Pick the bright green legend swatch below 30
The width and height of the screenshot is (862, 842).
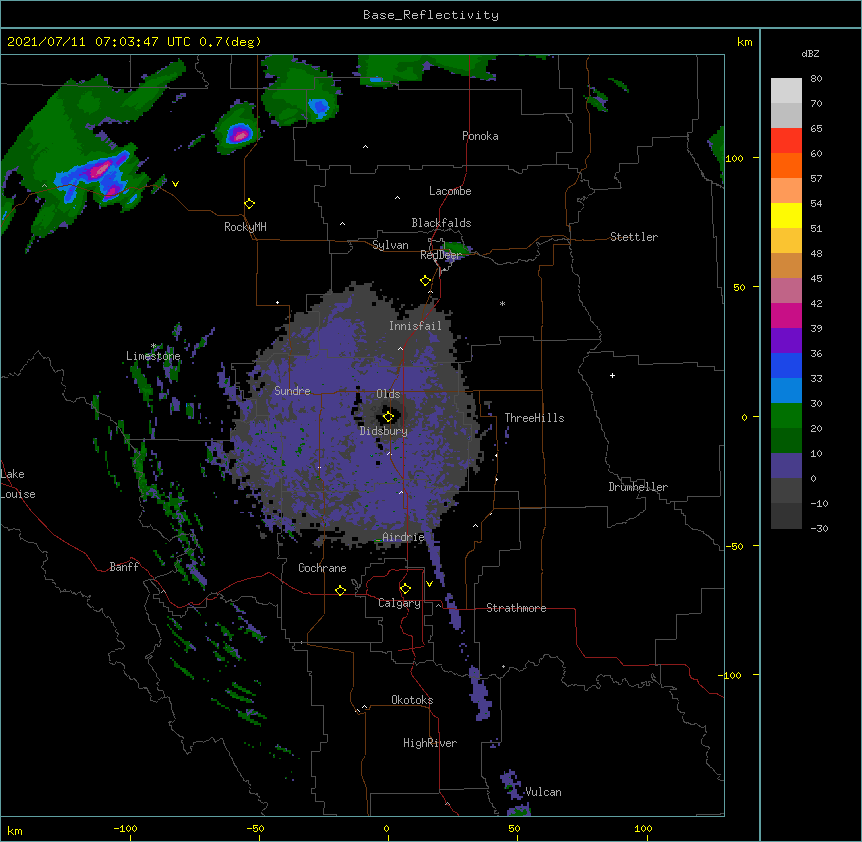[x=786, y=416]
